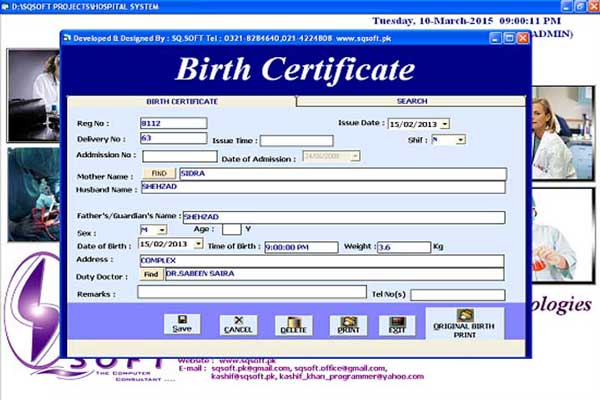Maximize the Birth Certificate dialog window
Screen dimensions: 600x400
tap(508, 38)
